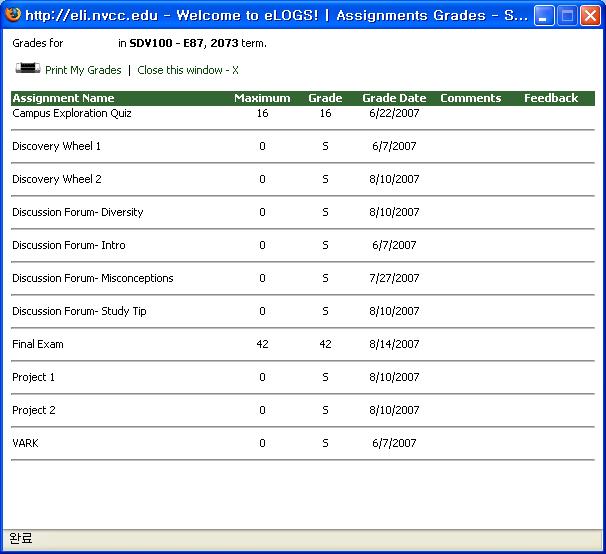606x554 pixels.
Task: Click the Assignment Name column header
Action: tap(63, 98)
